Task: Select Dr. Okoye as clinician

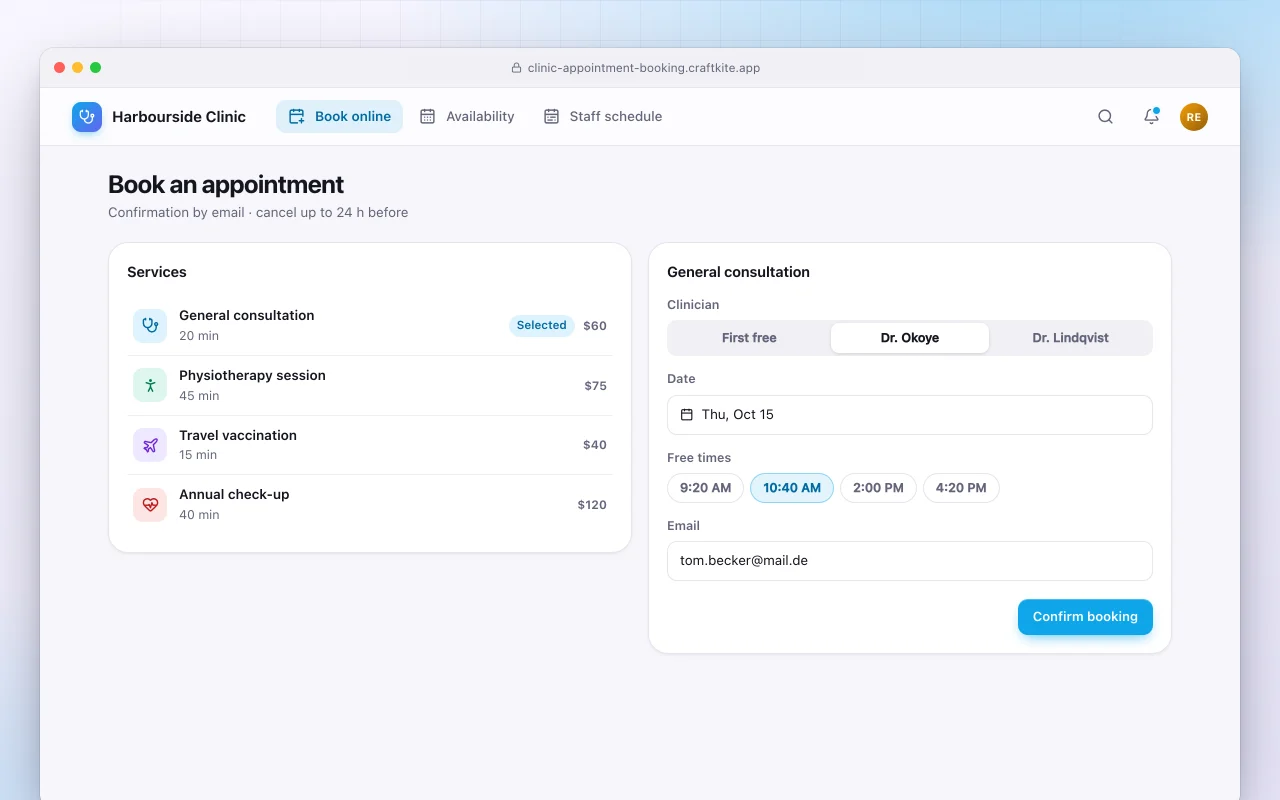Action: click(x=910, y=338)
